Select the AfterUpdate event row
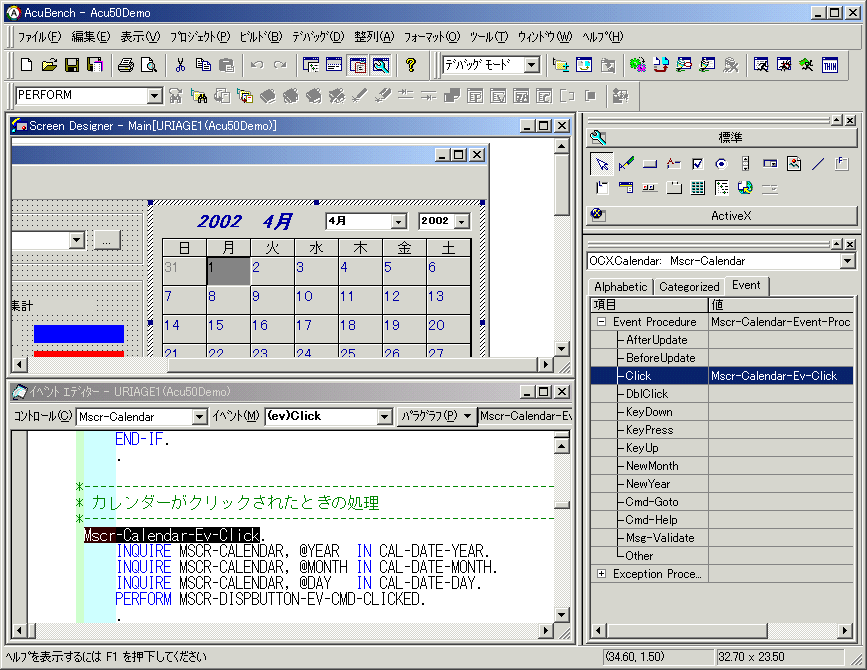 [x=722, y=340]
